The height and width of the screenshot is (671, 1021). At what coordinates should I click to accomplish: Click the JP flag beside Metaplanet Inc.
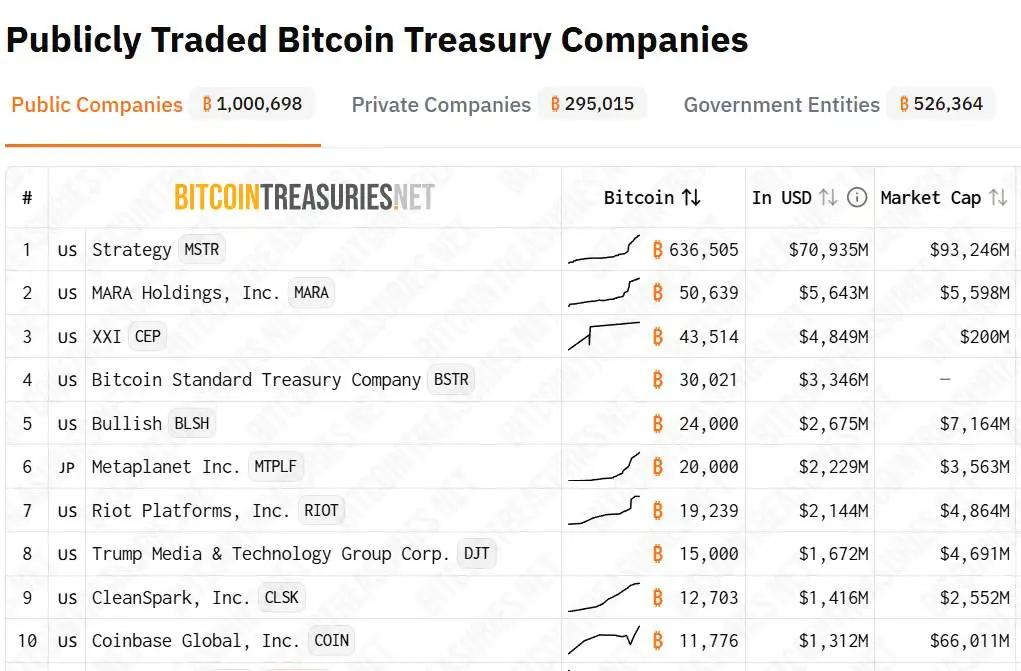click(x=66, y=467)
